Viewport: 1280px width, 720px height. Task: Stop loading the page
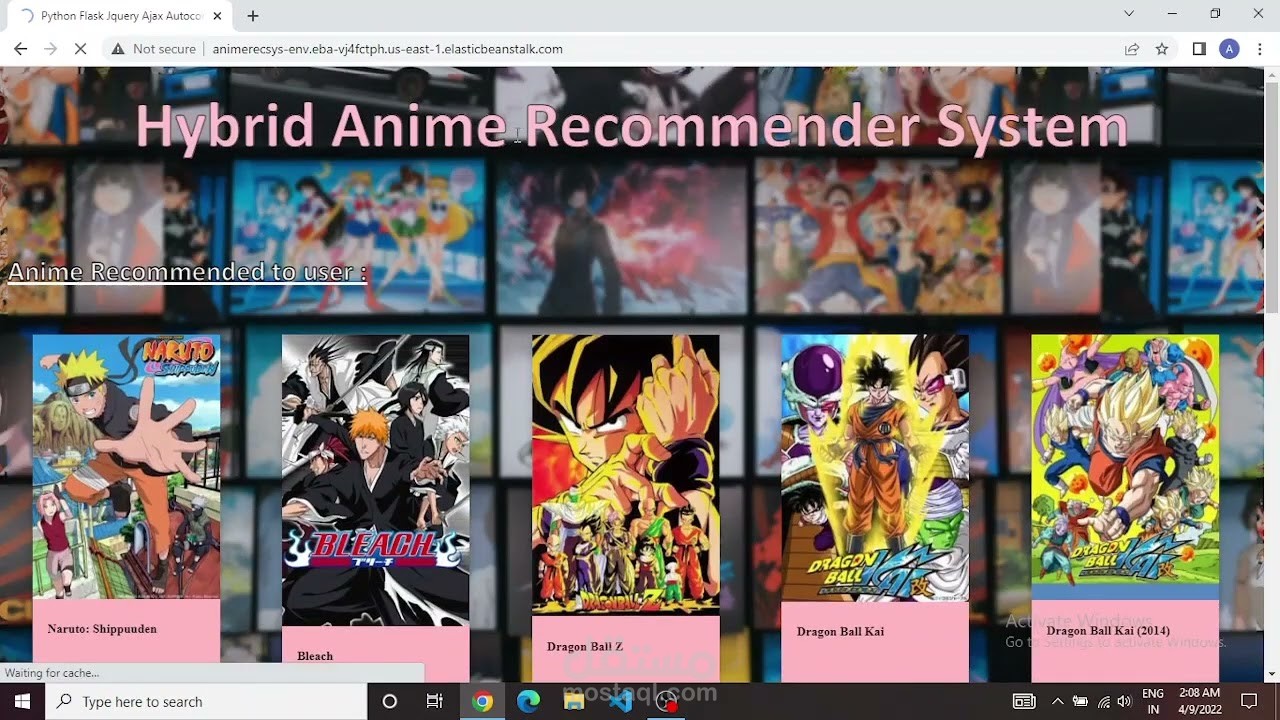[82, 49]
